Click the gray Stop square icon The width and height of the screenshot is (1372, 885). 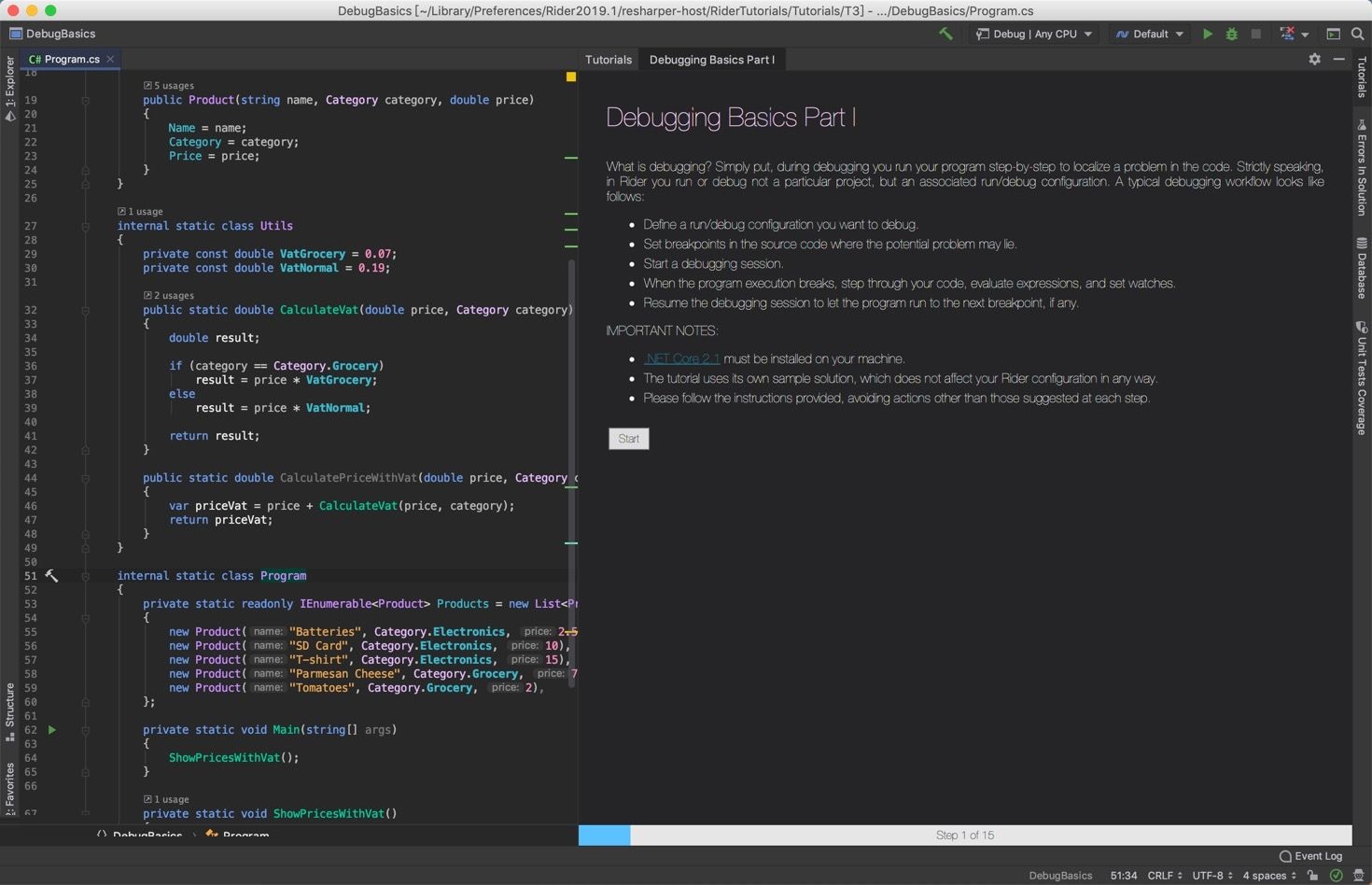click(1256, 34)
